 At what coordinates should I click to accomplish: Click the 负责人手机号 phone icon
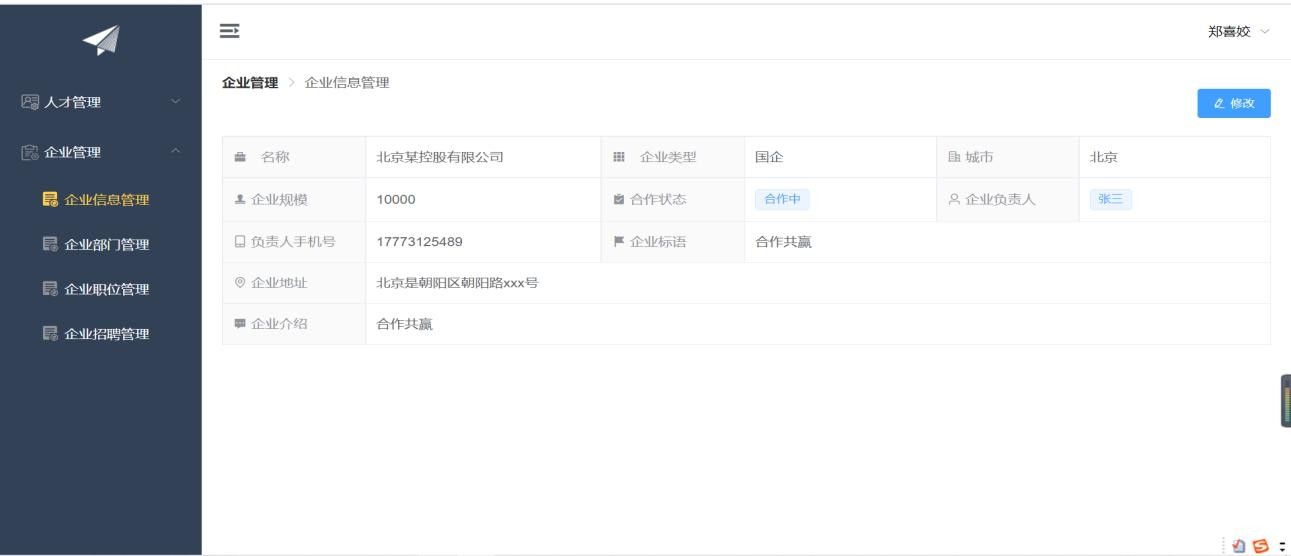click(240, 241)
